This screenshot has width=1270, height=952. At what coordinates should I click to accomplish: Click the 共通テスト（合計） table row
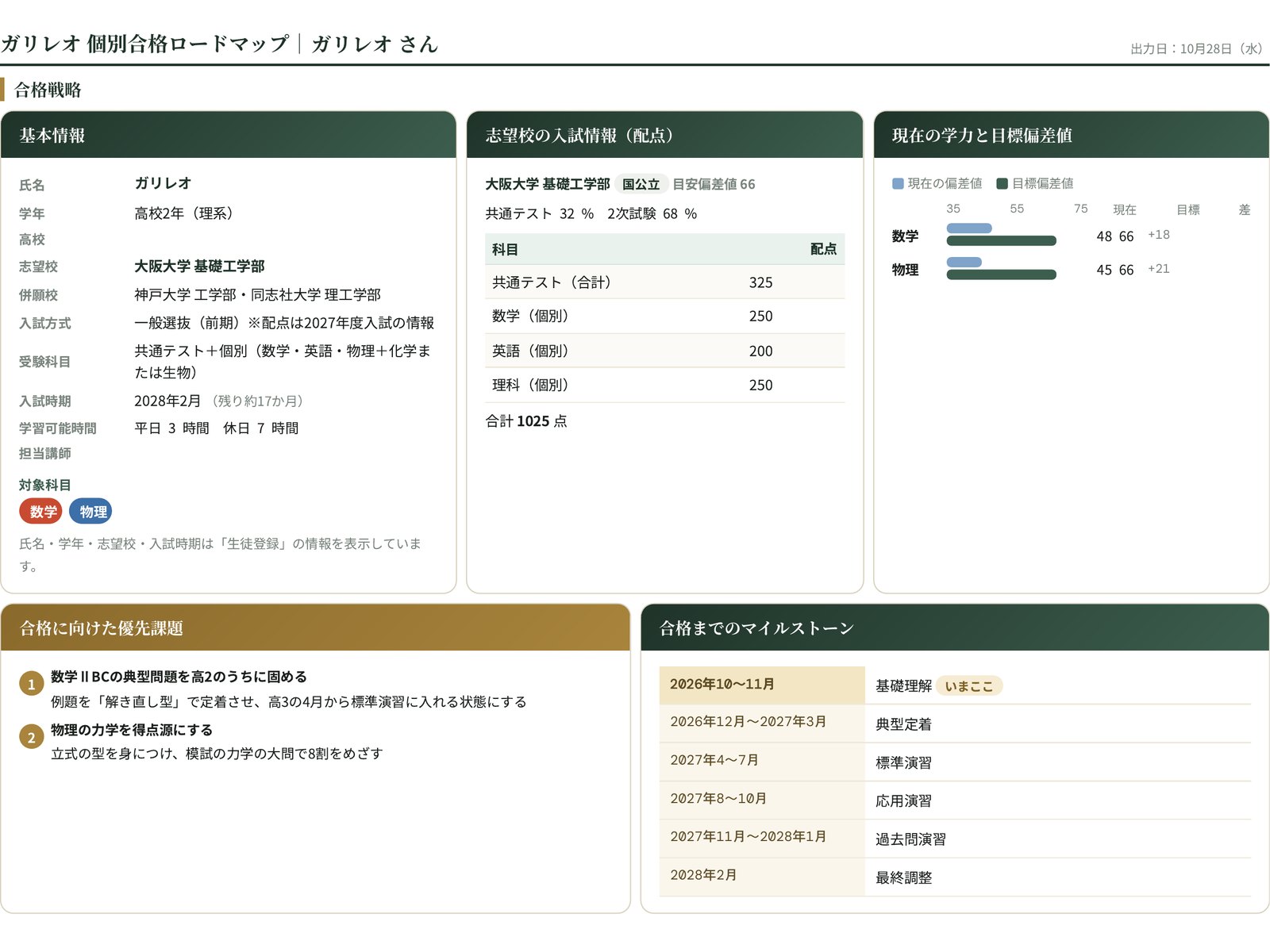pyautogui.click(x=665, y=282)
